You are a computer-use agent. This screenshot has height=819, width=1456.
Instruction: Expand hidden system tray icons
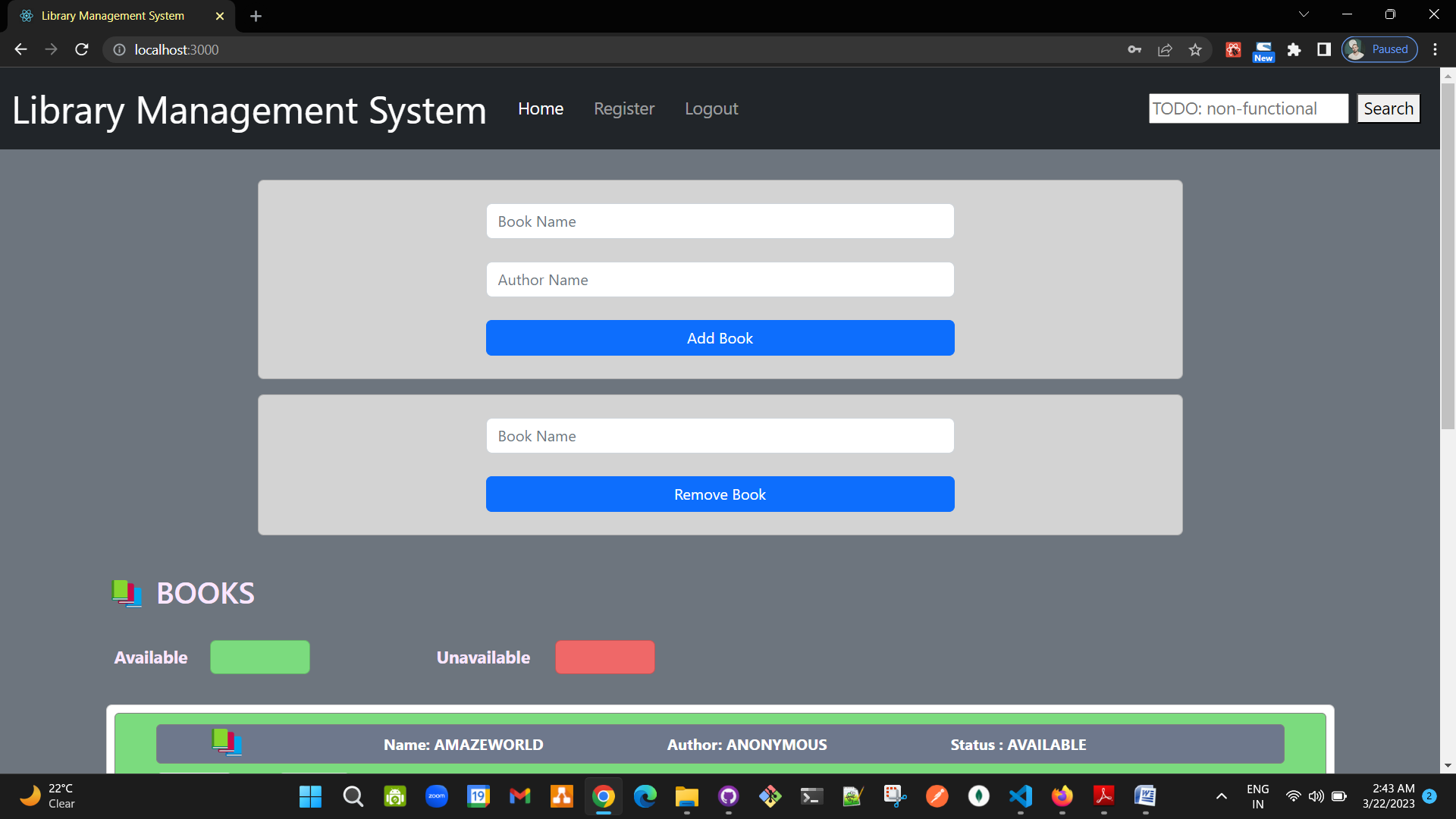click(x=1221, y=796)
